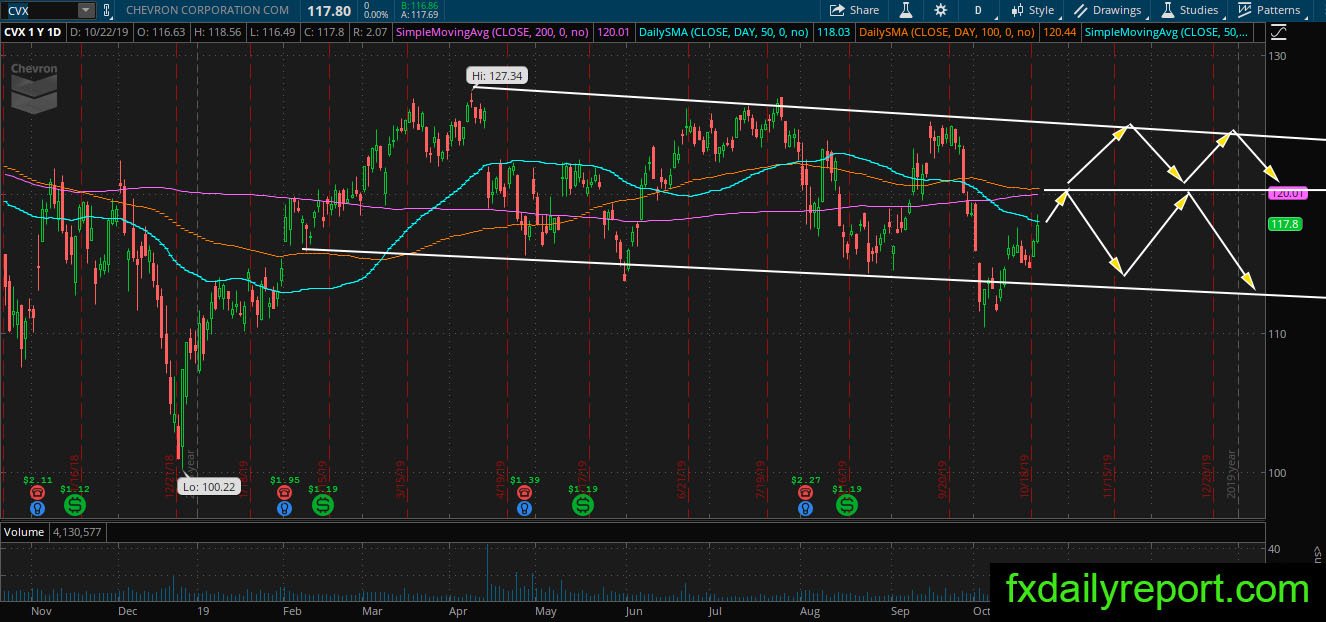Click the R: 2.07 range value
The image size is (1326, 622).
tap(369, 32)
